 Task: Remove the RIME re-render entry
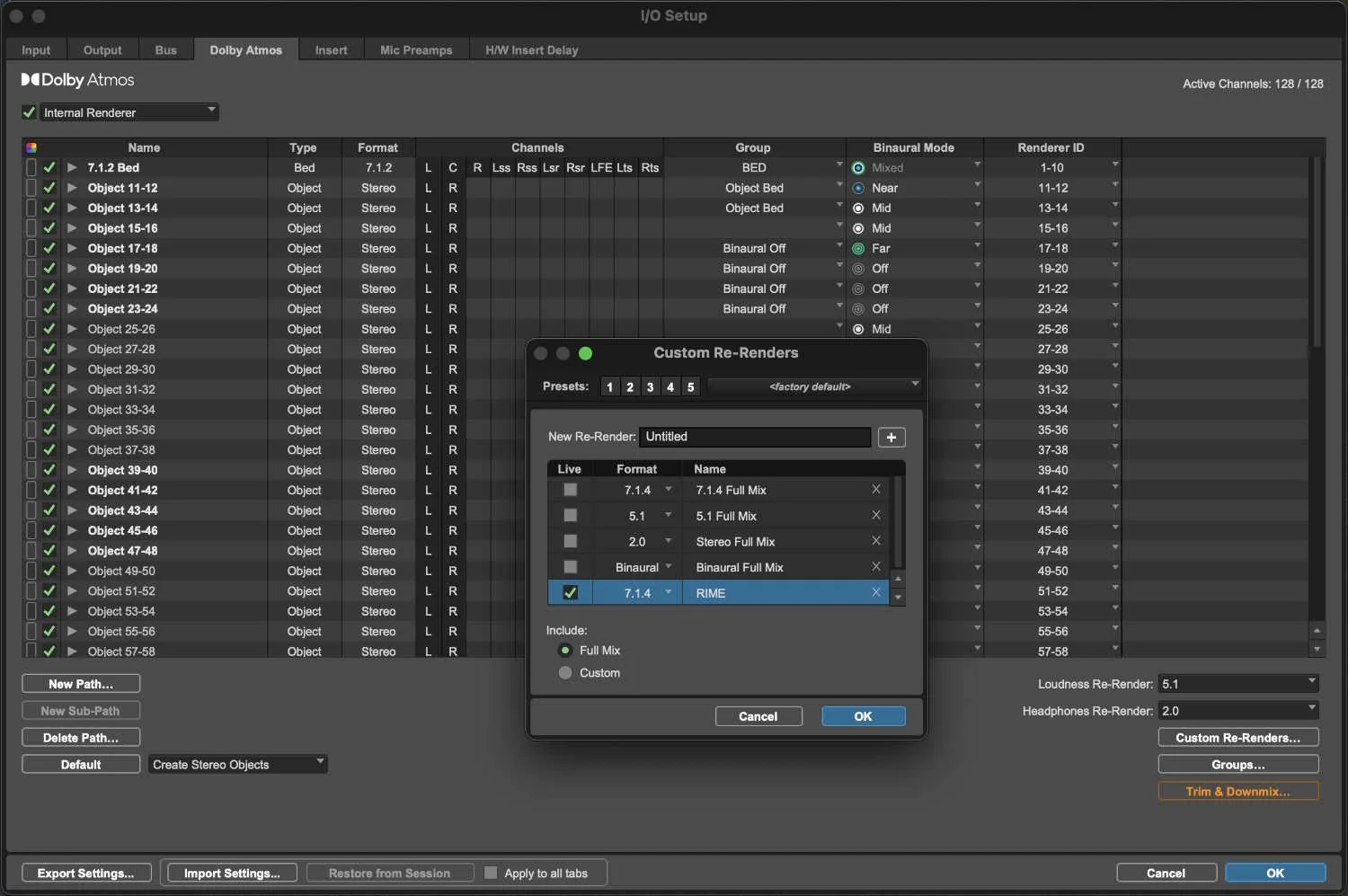(876, 592)
